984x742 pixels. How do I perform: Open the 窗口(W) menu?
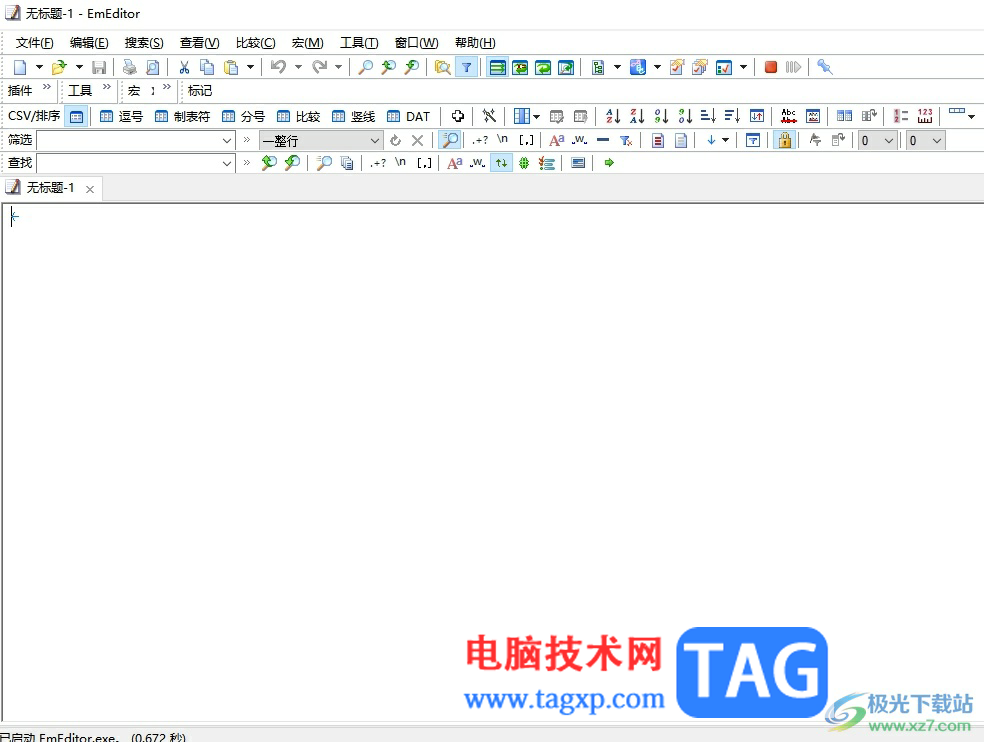coord(417,43)
